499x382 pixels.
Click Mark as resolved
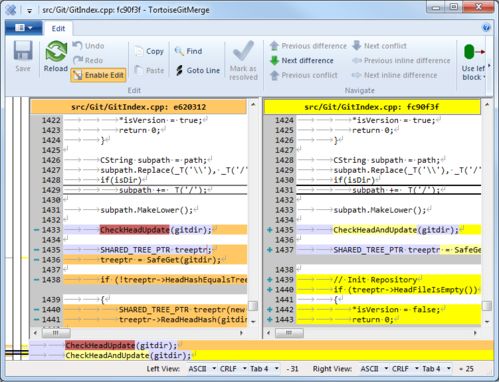tap(243, 60)
